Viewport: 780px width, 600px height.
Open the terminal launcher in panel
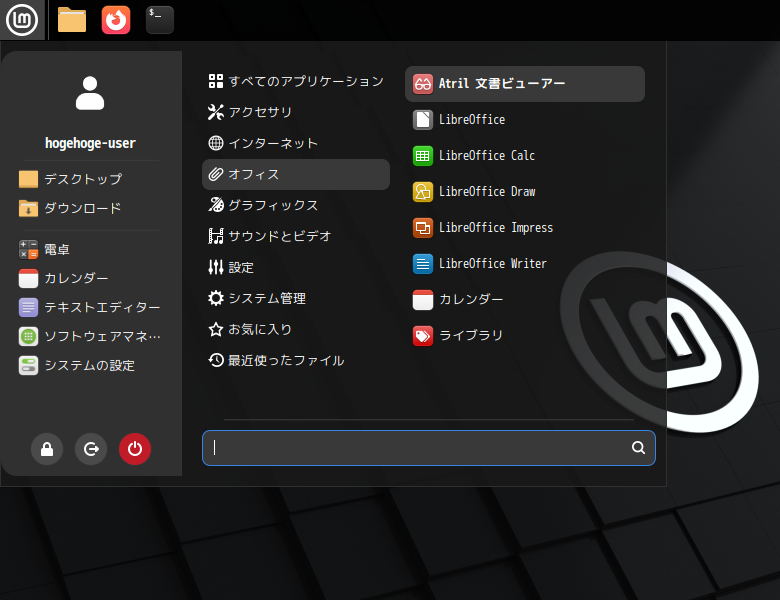(160, 20)
